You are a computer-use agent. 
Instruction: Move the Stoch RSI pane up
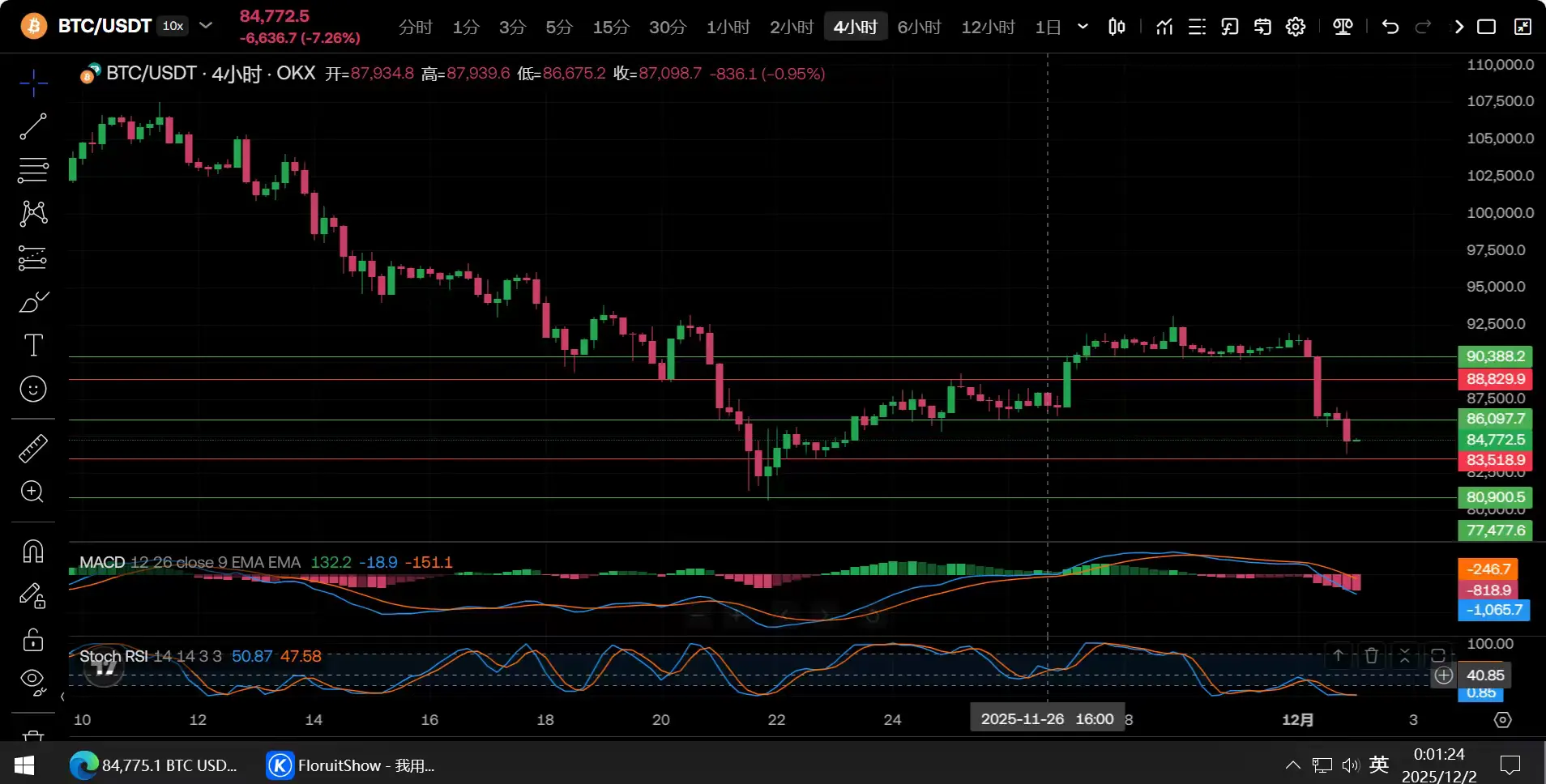pos(1339,655)
